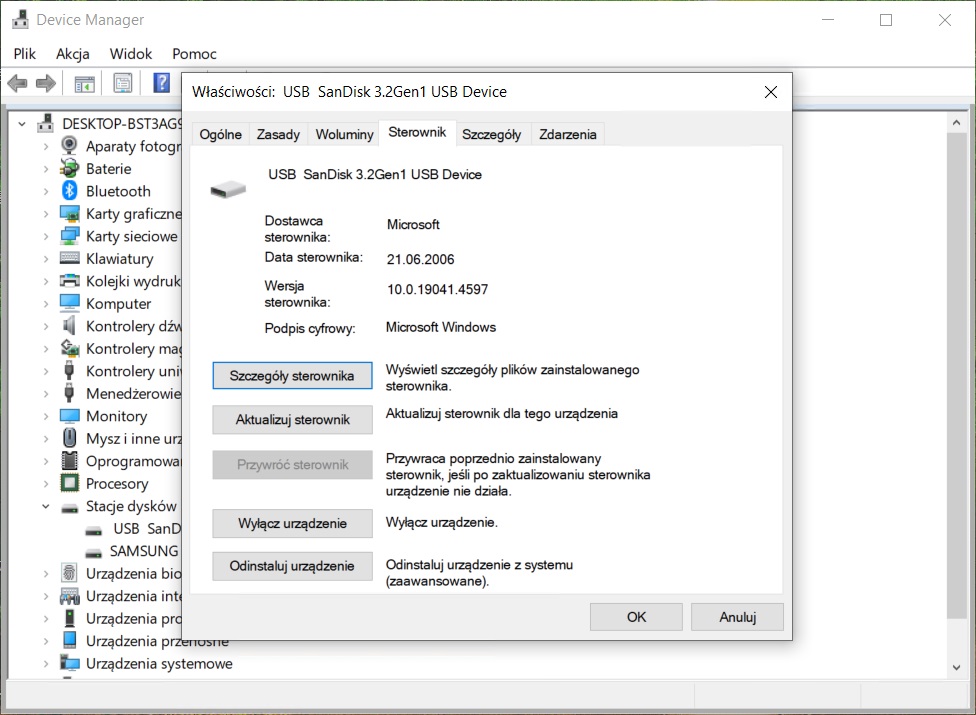Open the Akcja menu
Viewport: 976px width, 715px height.
(73, 54)
